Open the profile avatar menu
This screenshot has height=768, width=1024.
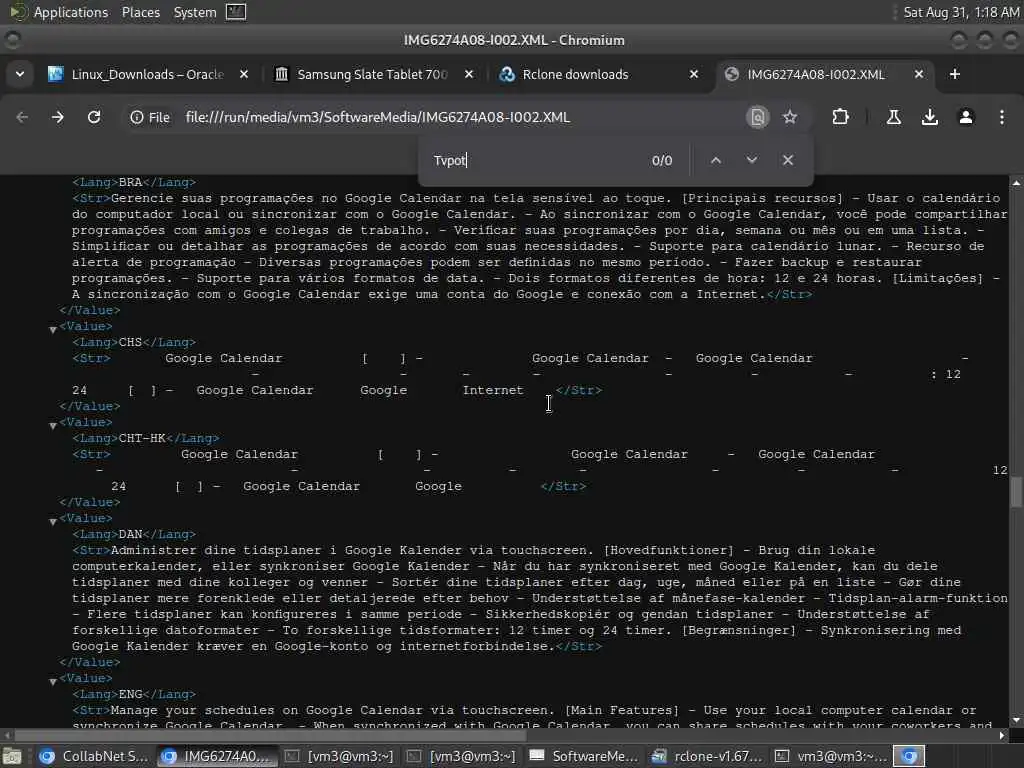tap(966, 117)
